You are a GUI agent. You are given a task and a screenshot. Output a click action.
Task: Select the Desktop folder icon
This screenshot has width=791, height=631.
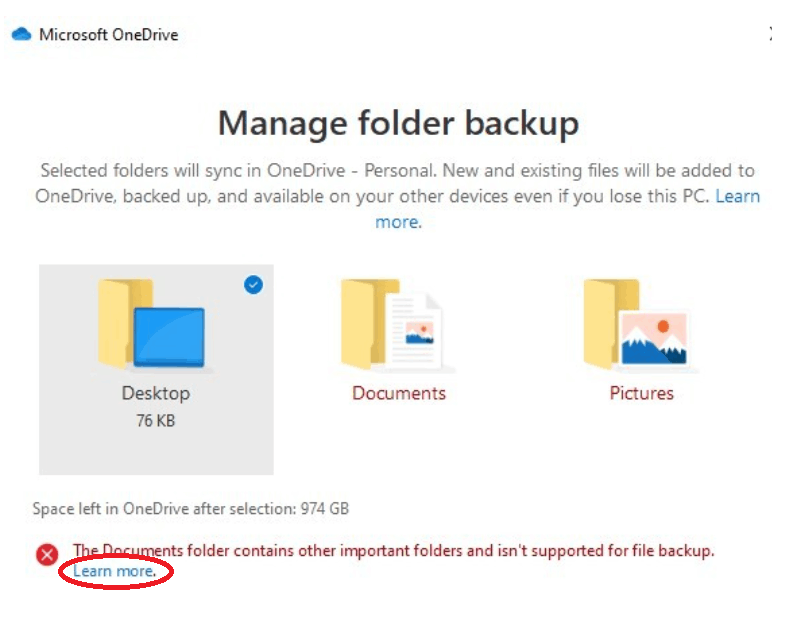[152, 323]
